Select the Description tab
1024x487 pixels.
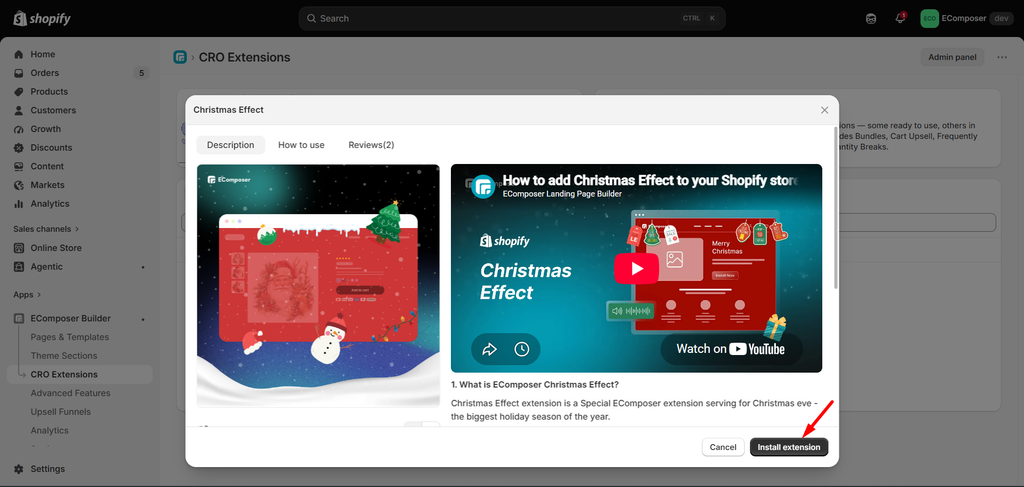tap(231, 145)
